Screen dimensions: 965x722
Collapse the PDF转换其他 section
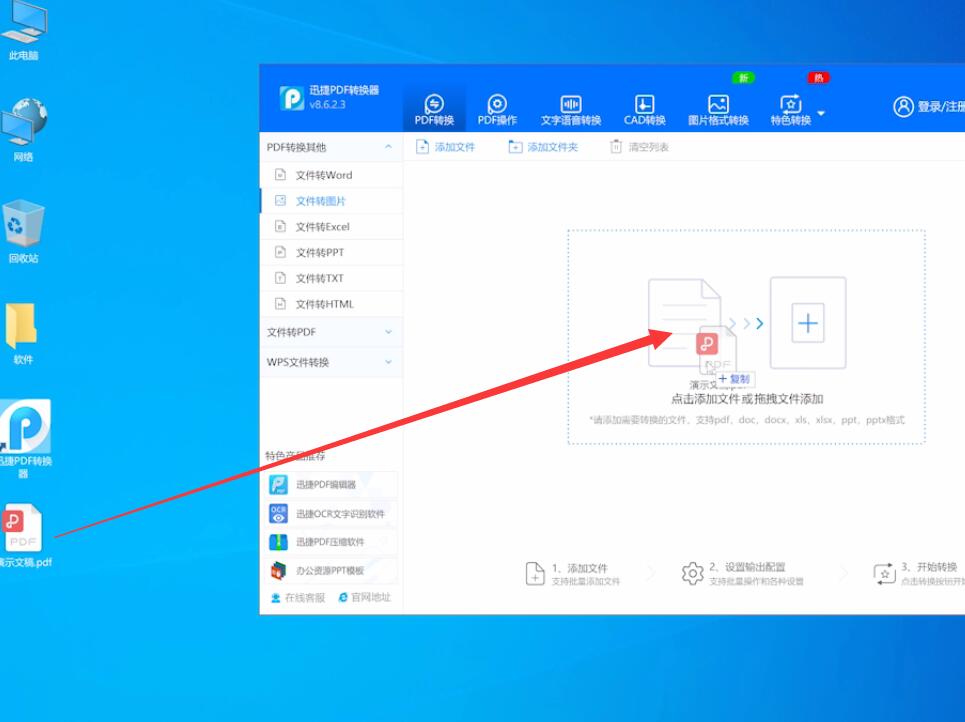(x=388, y=146)
